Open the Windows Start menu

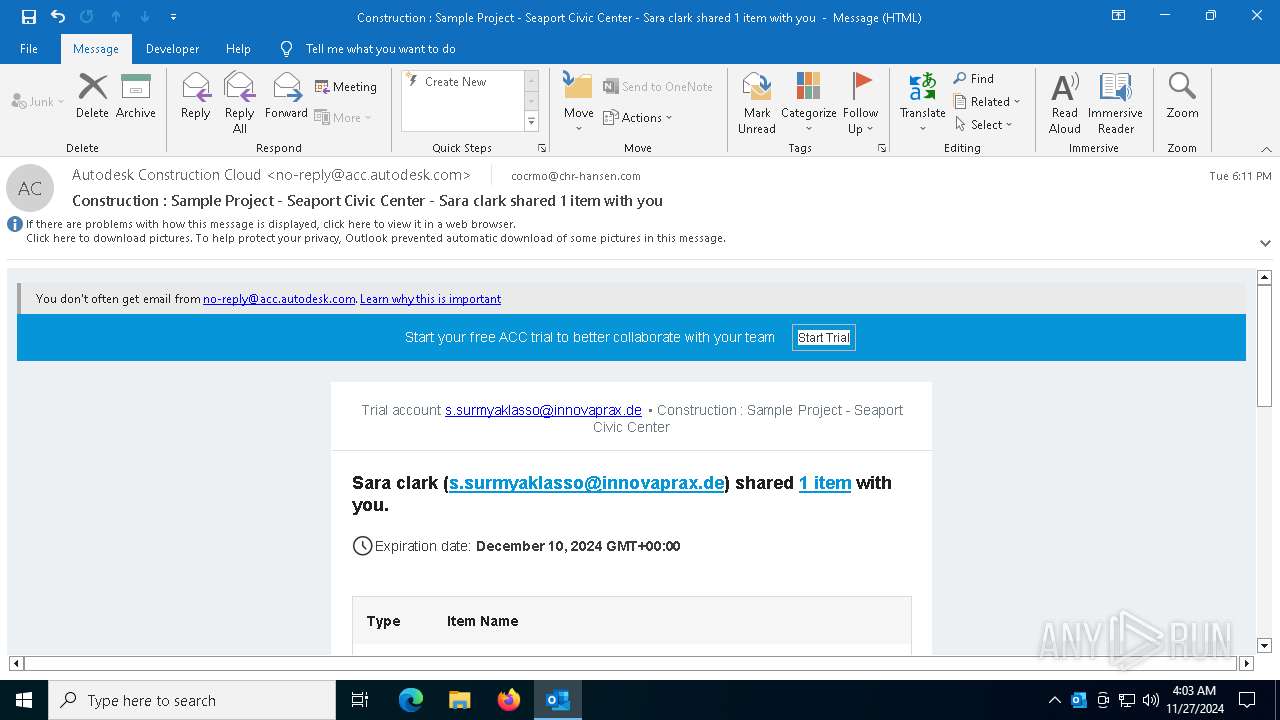(24, 700)
